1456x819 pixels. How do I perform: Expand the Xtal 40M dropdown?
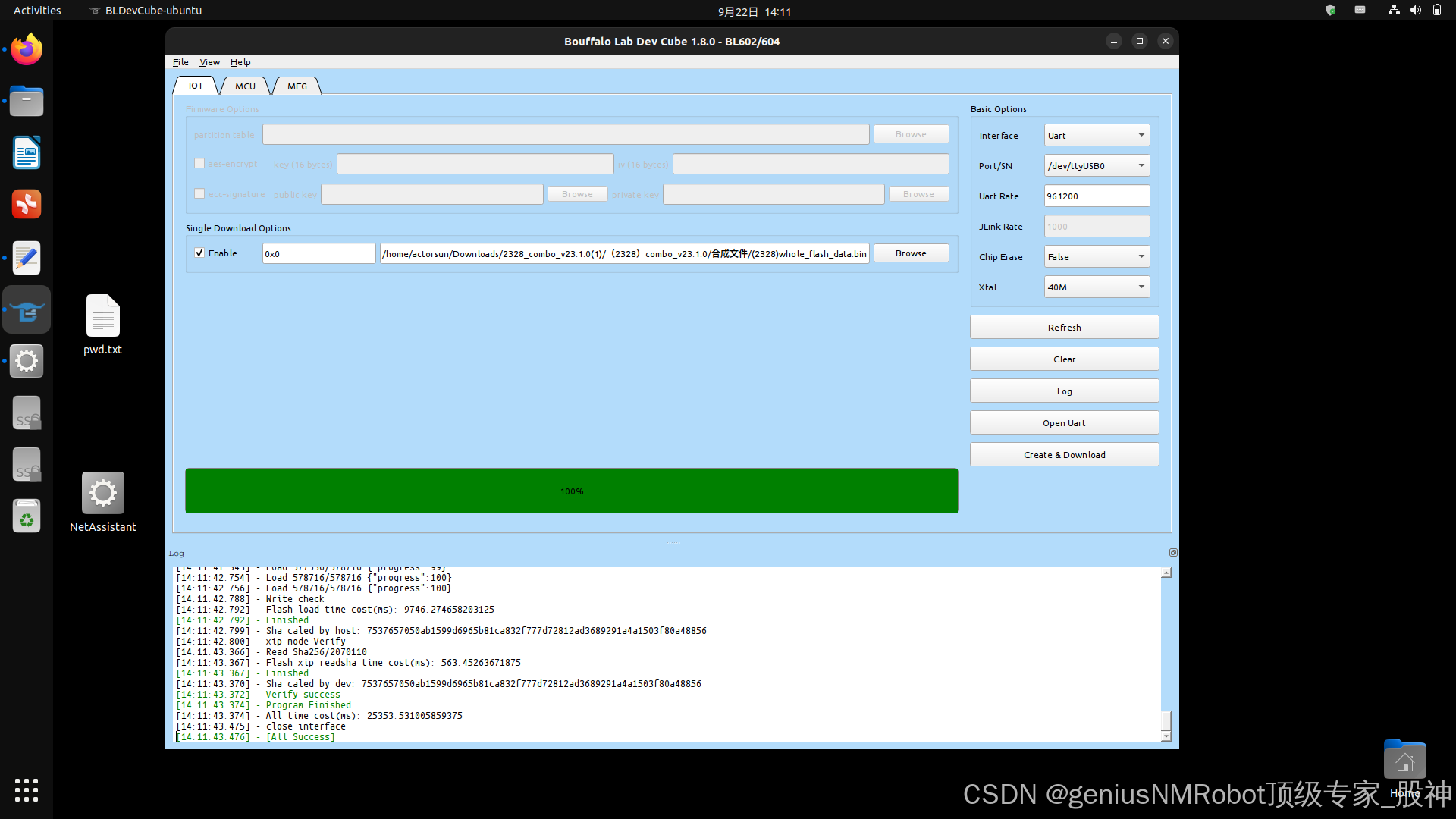[1097, 287]
